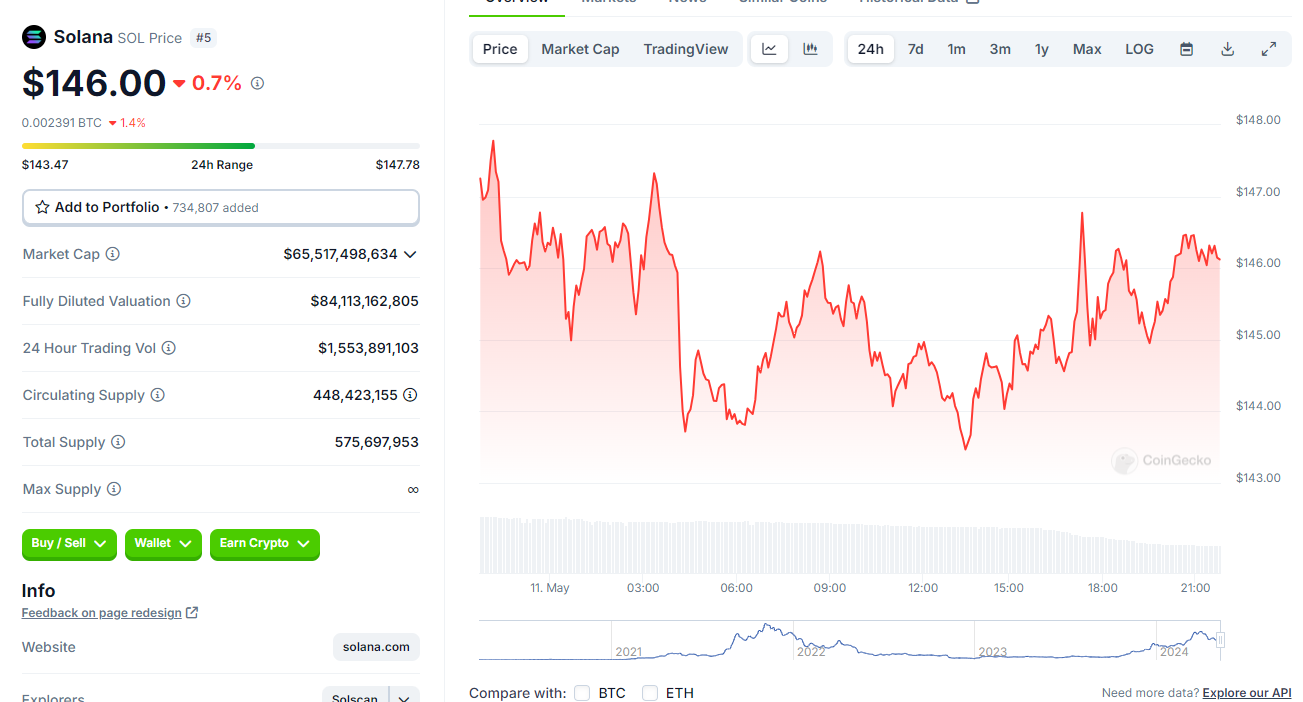Click $84,113,162,805 valuation value
Screen dimensions: 1303x702
pyautogui.click(x=365, y=301)
